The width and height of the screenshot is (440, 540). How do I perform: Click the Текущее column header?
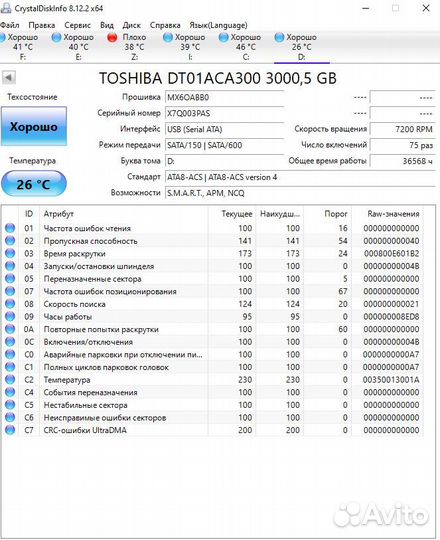[232, 214]
